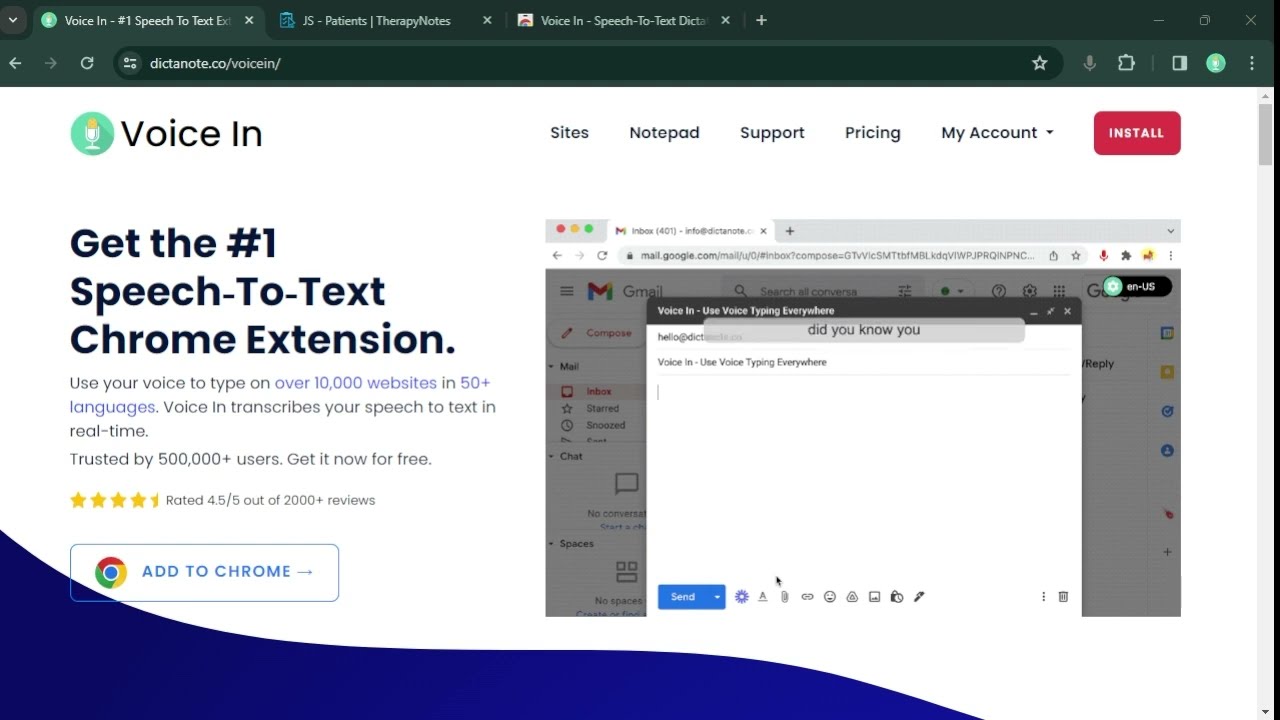Click the discard draft trash icon in demo

1063,597
